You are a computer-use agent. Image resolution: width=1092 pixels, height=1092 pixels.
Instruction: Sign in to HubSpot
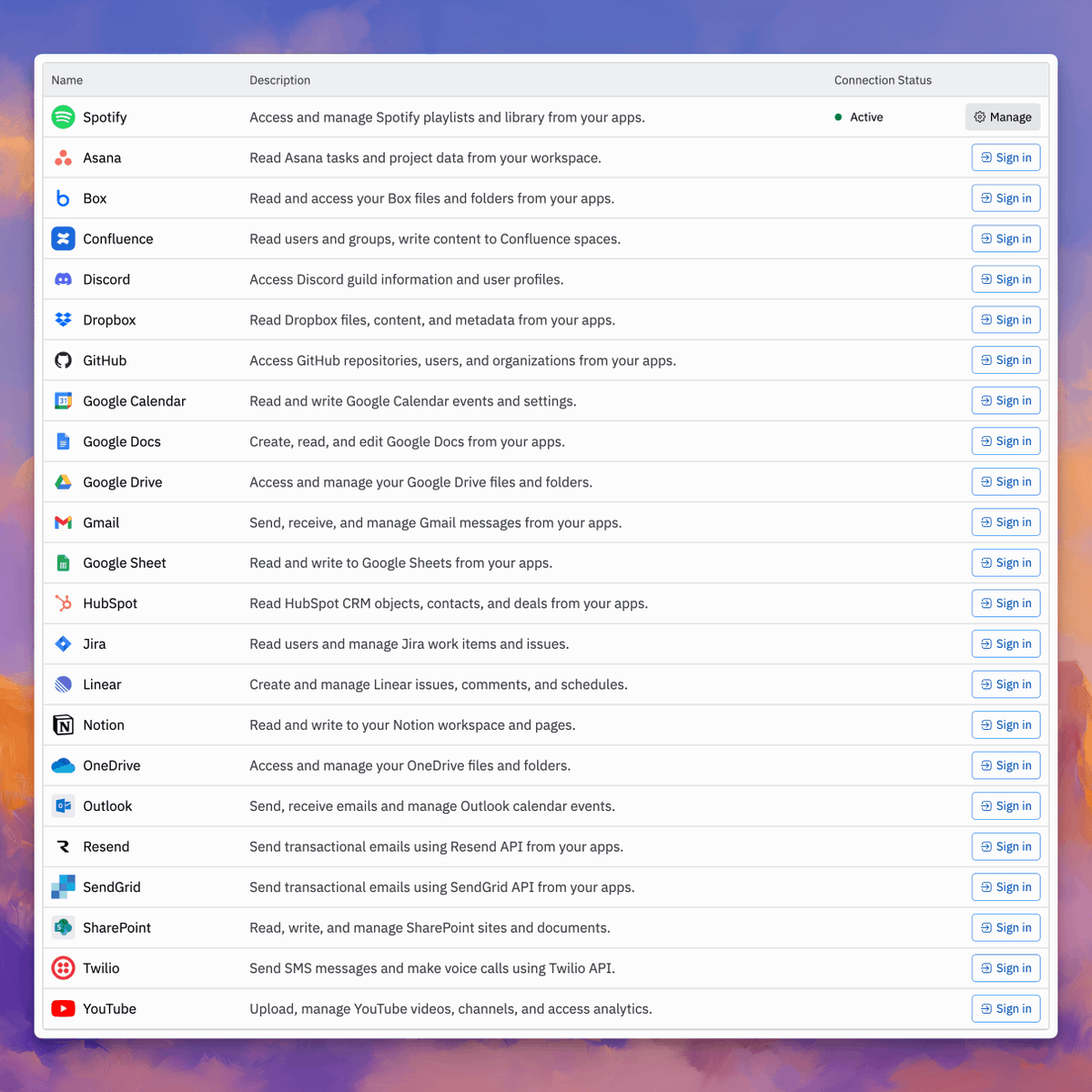1006,603
